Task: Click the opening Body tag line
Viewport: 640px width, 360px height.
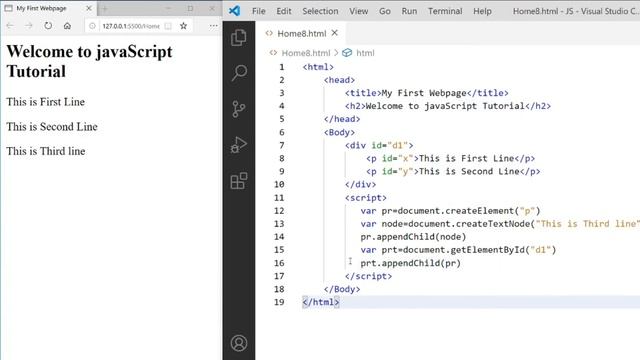Action: click(339, 132)
